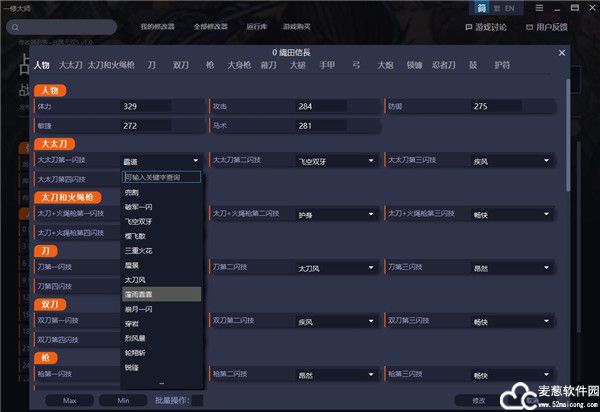This screenshot has height=412, width=600.
Task: Switch to the 大太刀 tab
Action: (x=70, y=65)
